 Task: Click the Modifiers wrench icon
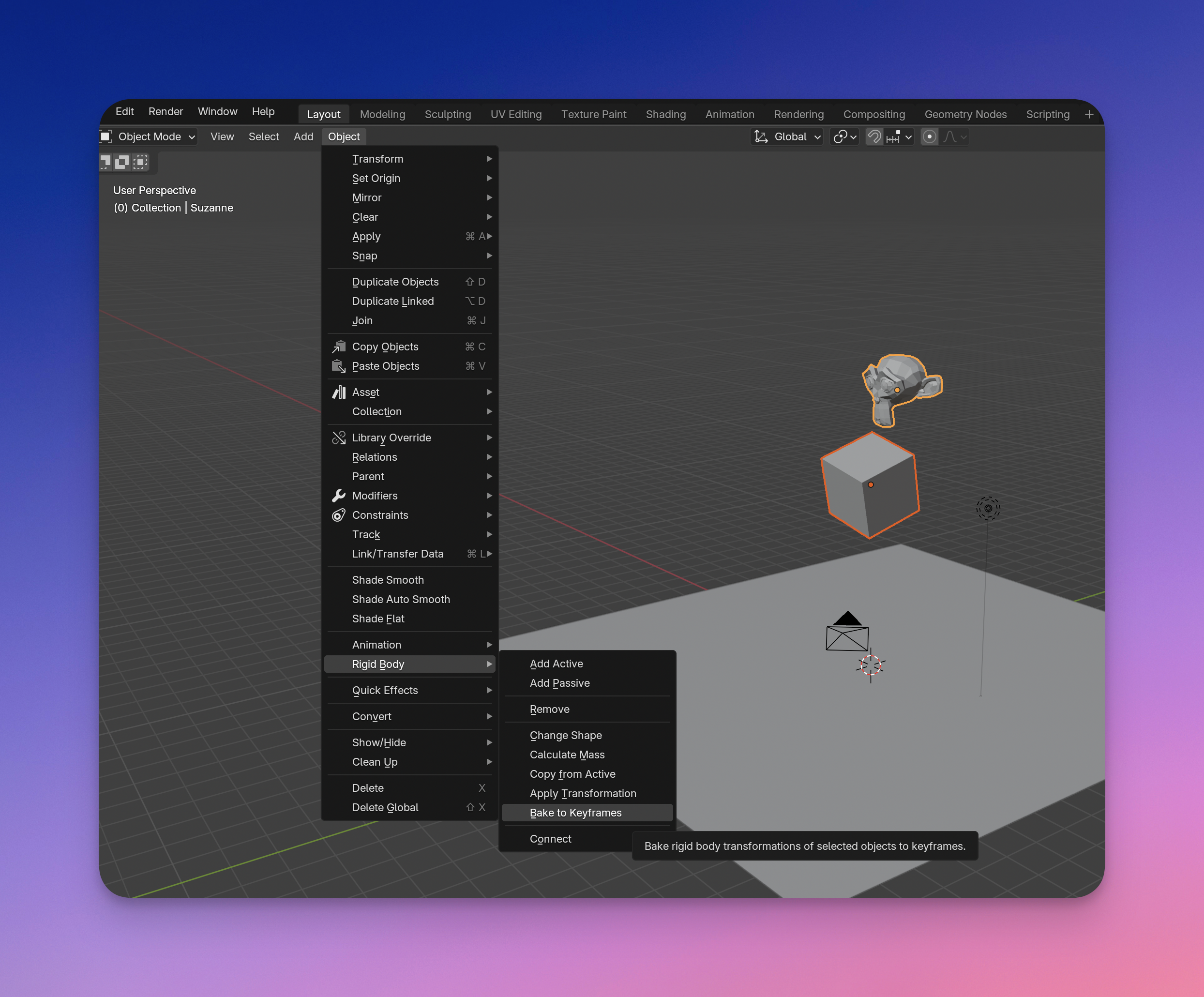[x=339, y=495]
